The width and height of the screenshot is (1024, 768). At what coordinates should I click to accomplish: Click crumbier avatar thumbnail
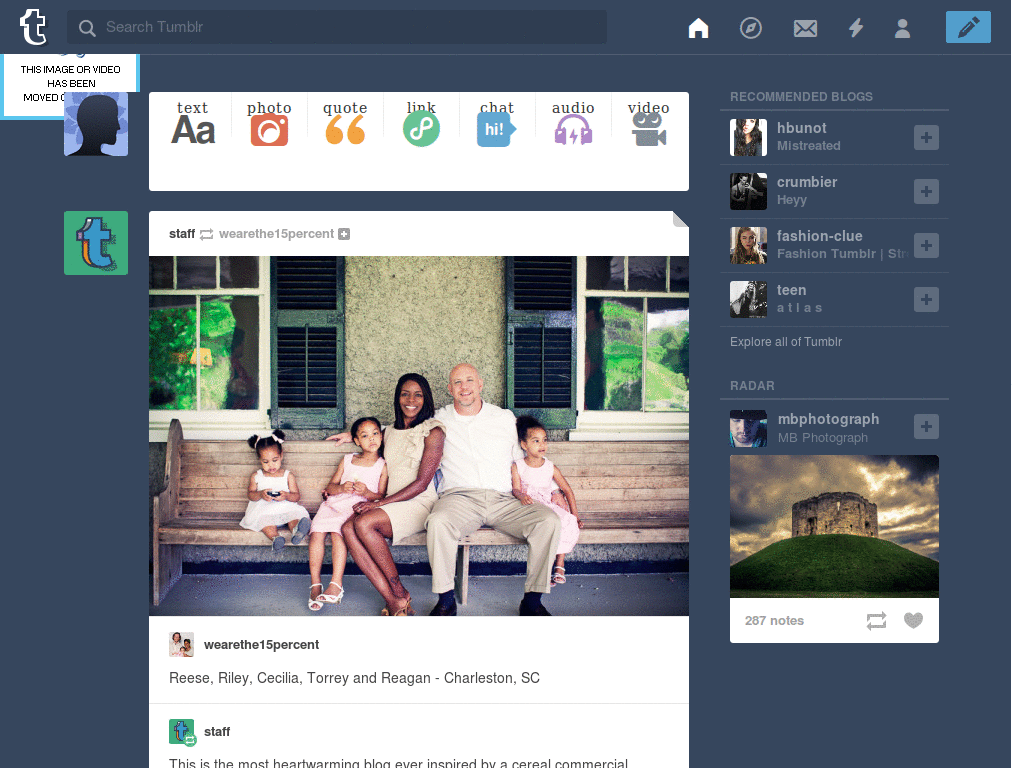click(748, 191)
